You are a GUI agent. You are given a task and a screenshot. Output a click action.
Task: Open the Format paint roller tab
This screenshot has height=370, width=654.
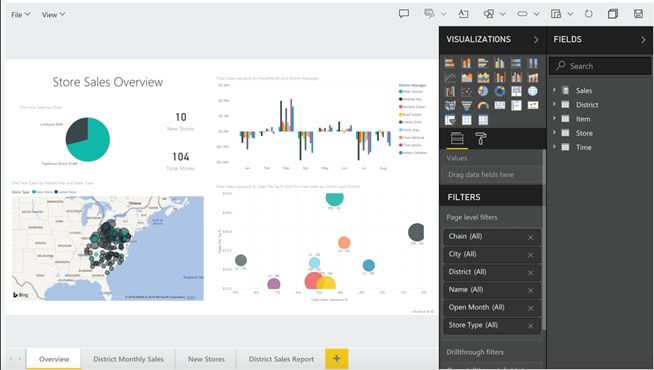pyautogui.click(x=480, y=138)
